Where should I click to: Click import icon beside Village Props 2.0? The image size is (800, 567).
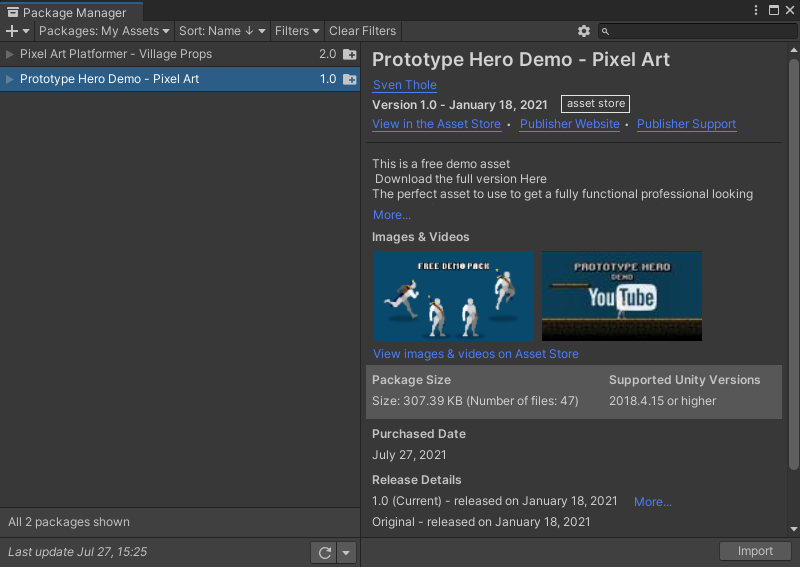[349, 54]
